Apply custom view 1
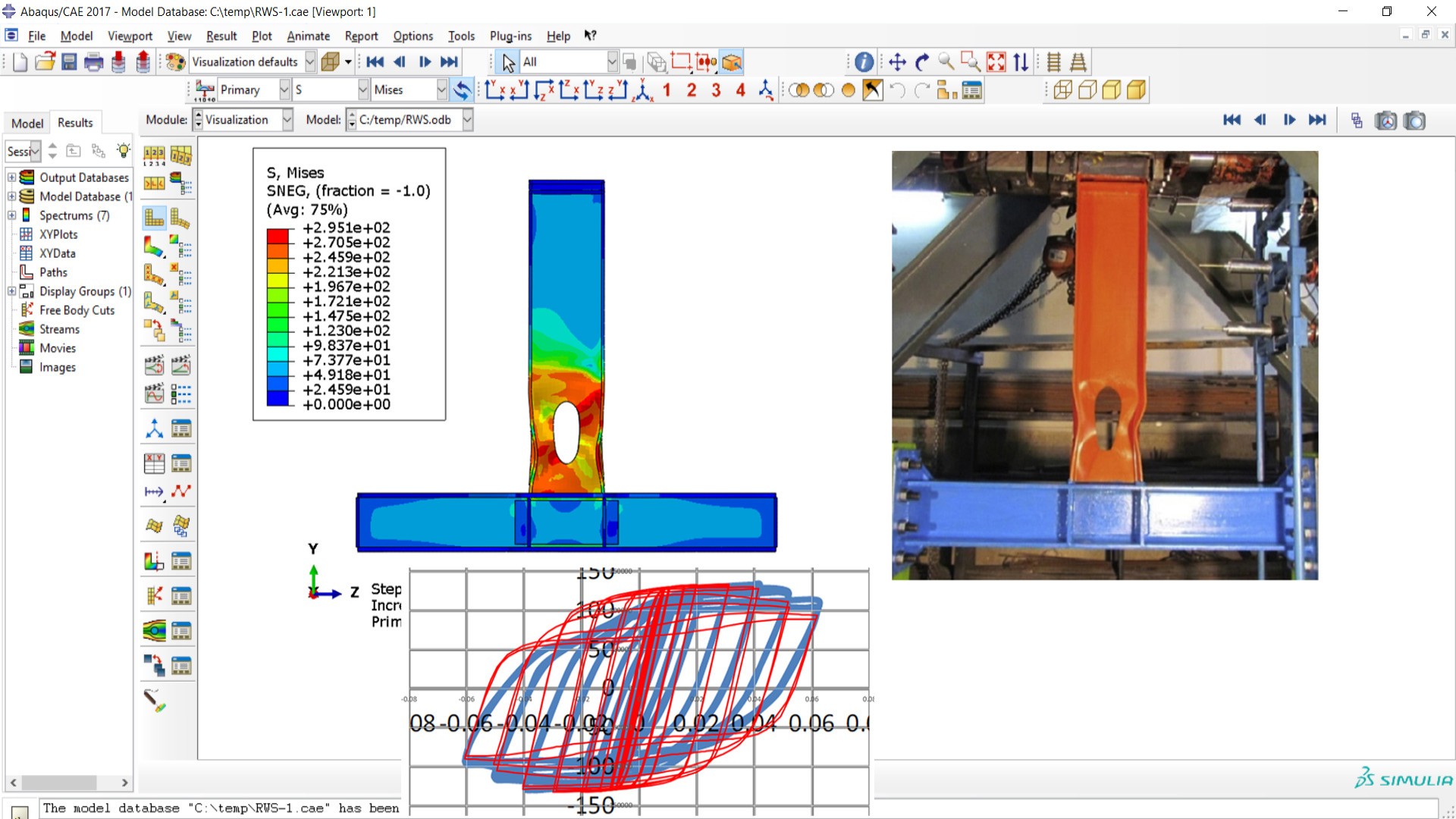 coord(667,90)
